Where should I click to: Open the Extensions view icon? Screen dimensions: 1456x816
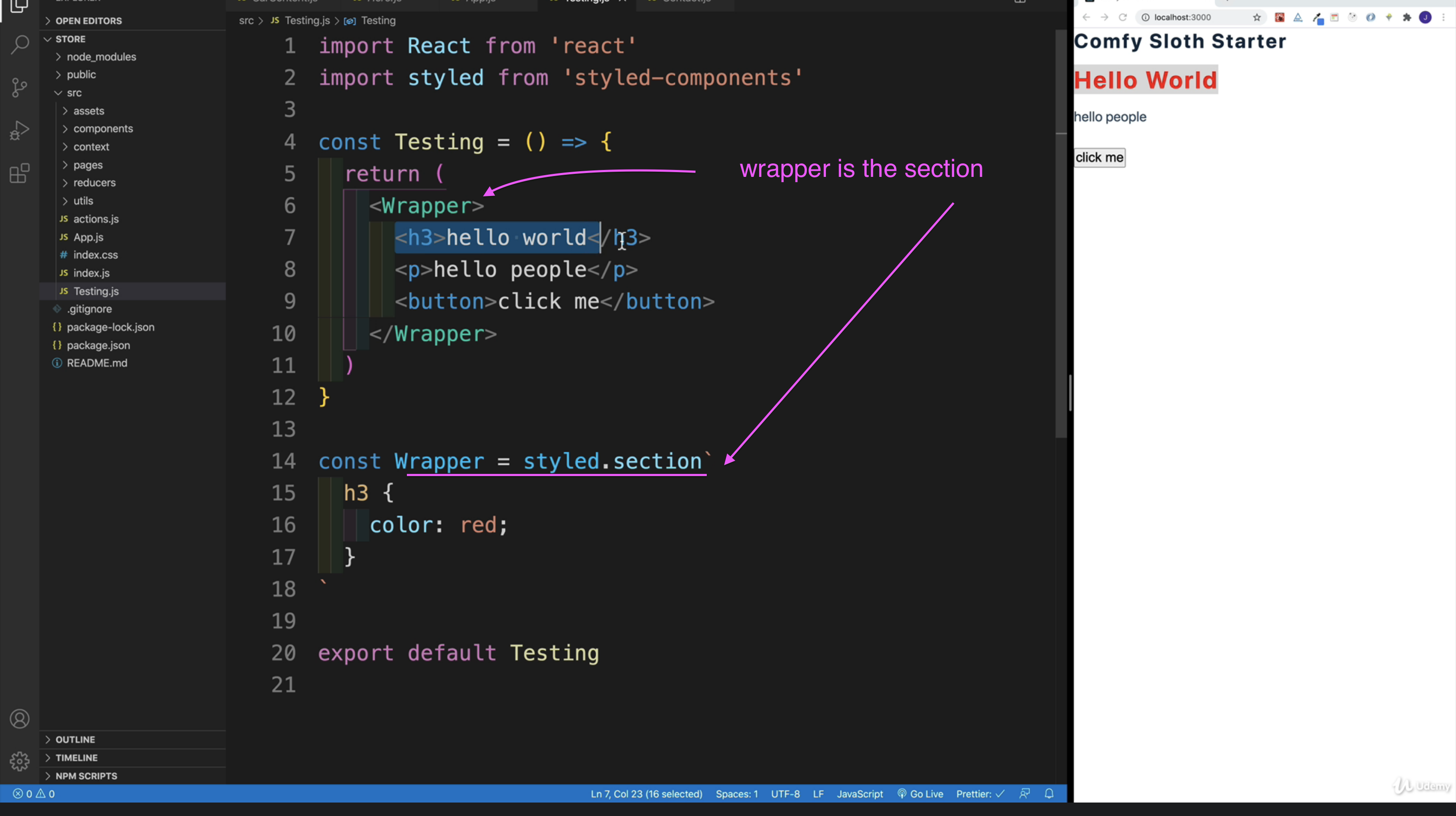(x=20, y=173)
